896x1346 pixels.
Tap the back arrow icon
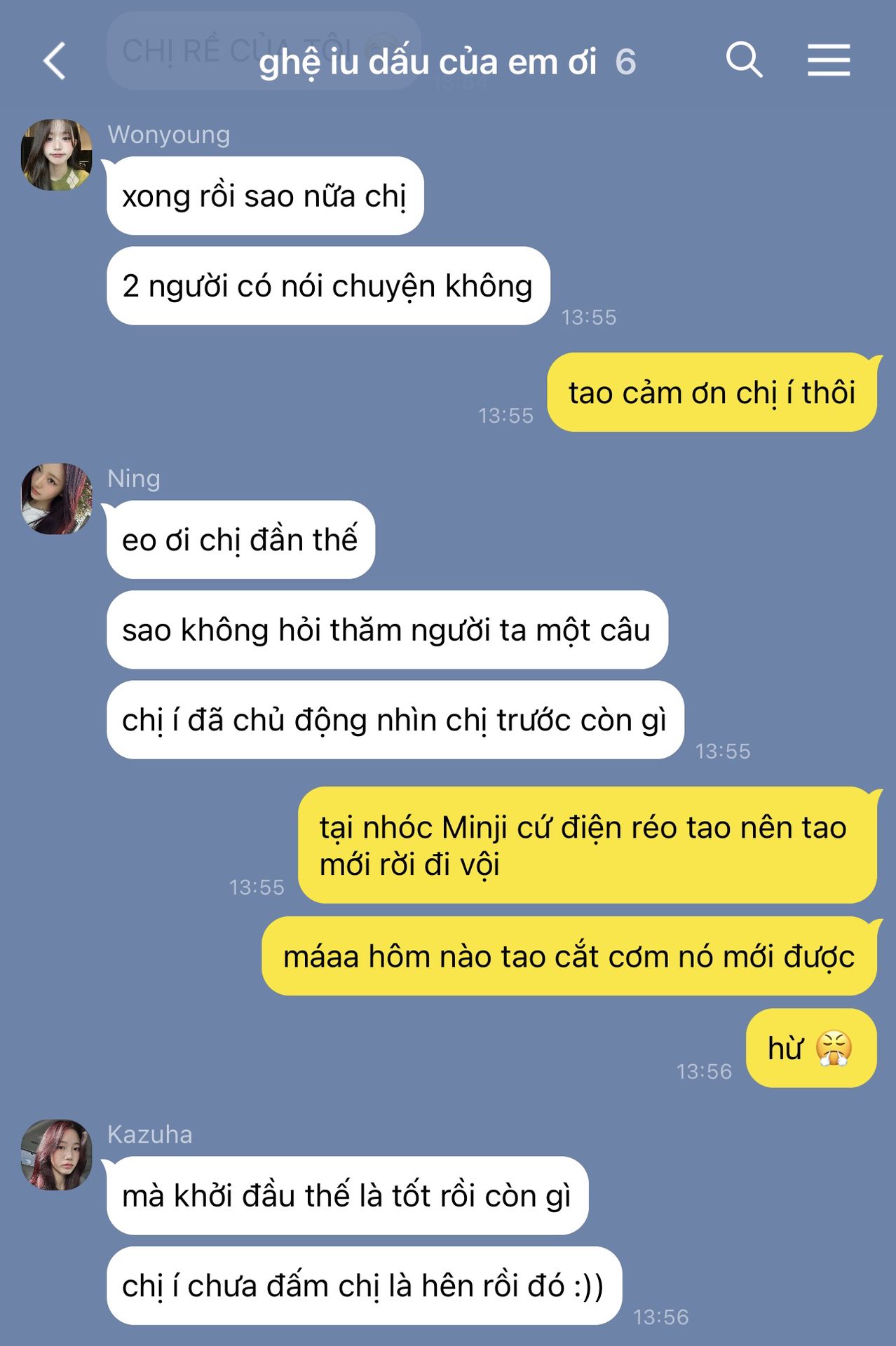click(55, 61)
